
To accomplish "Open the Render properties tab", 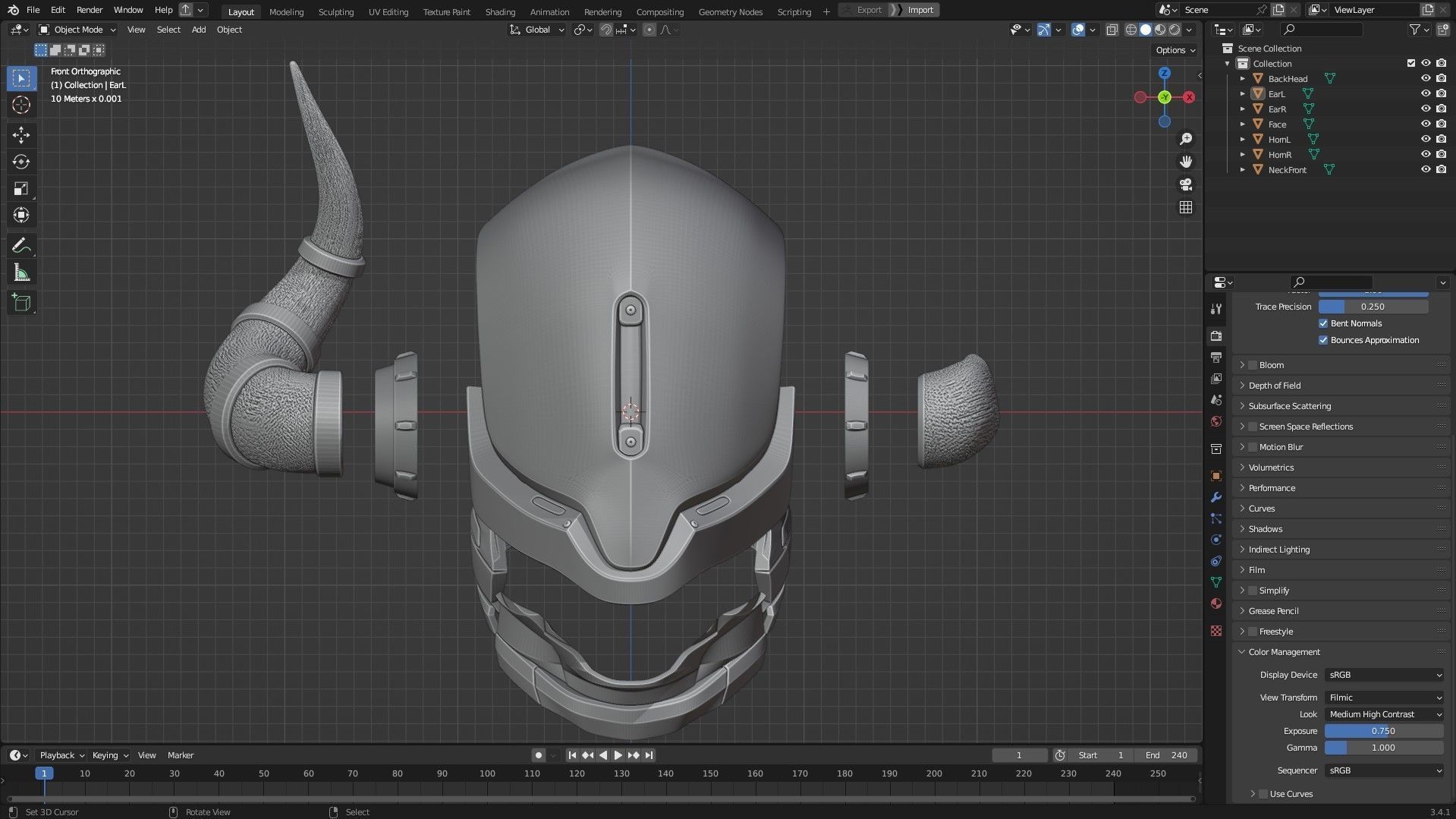I will pos(1216,336).
